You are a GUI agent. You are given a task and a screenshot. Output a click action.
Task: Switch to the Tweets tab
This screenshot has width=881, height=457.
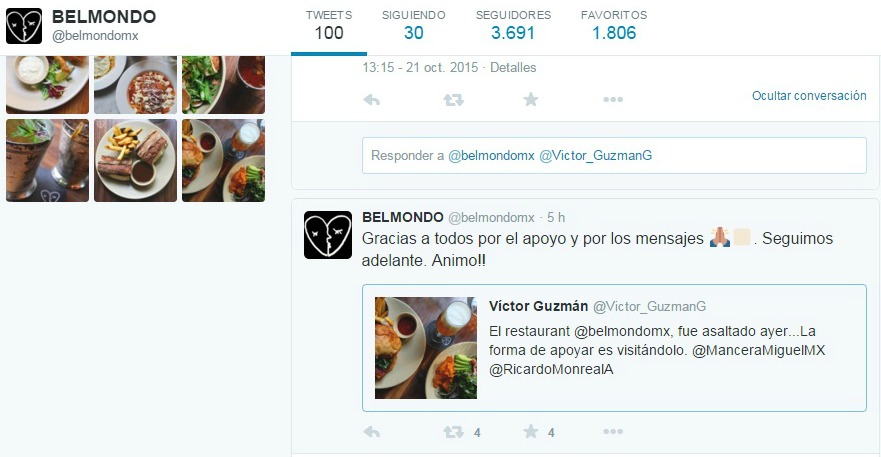(x=329, y=26)
